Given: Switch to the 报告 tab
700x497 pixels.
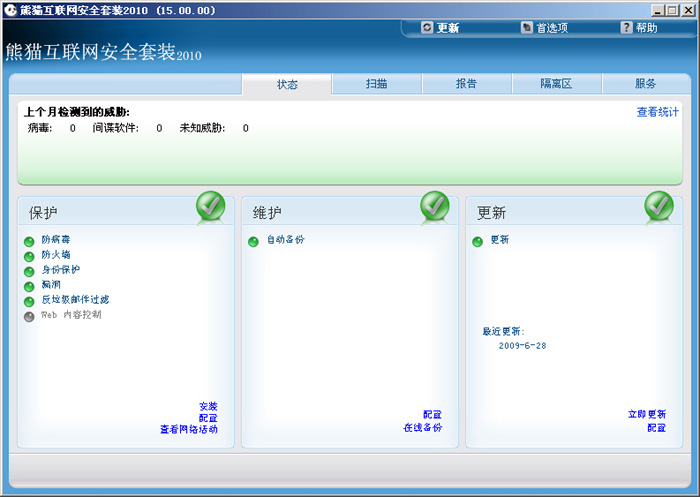Looking at the screenshot, I should [x=467, y=84].
